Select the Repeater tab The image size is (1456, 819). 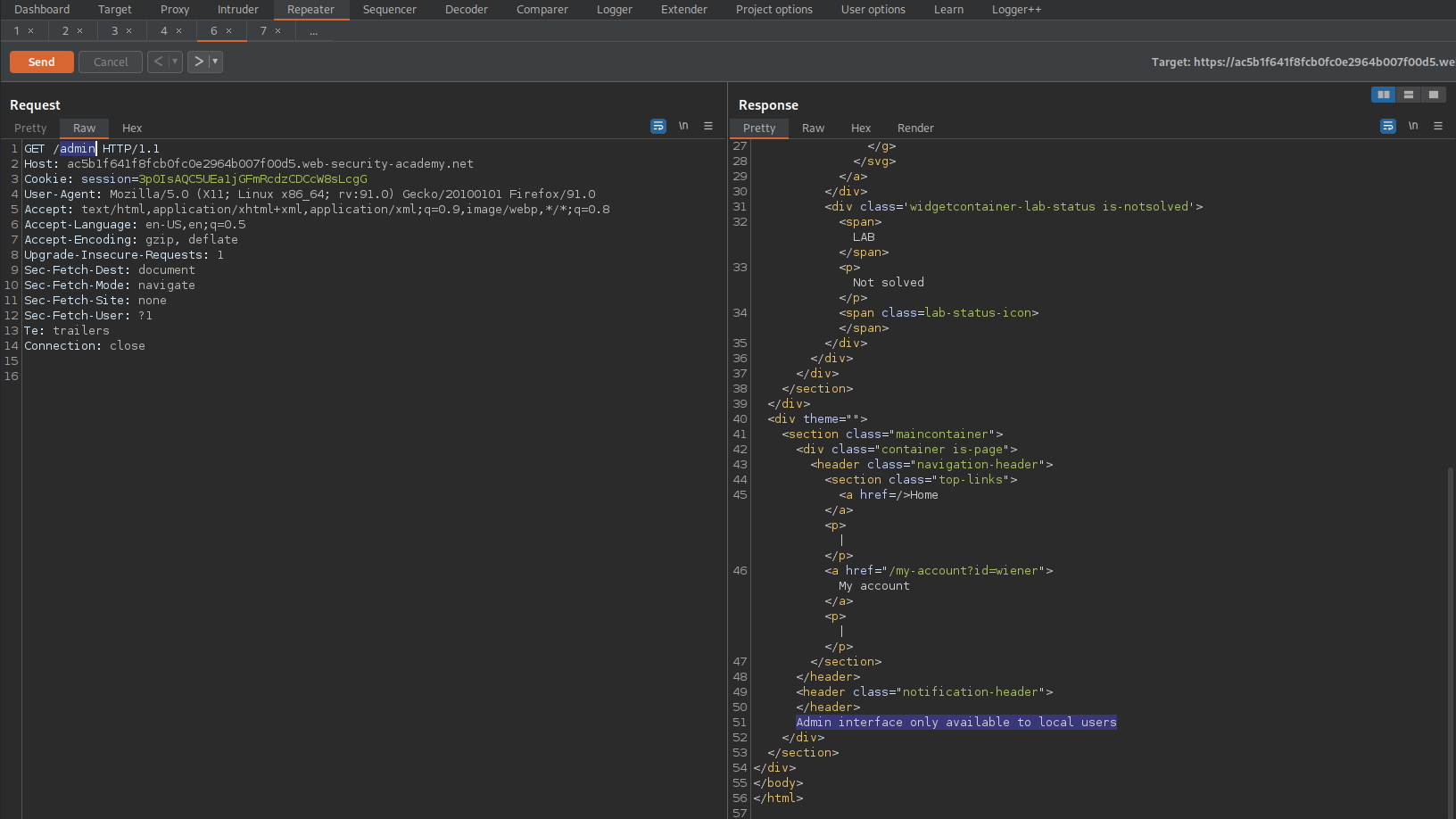310,10
